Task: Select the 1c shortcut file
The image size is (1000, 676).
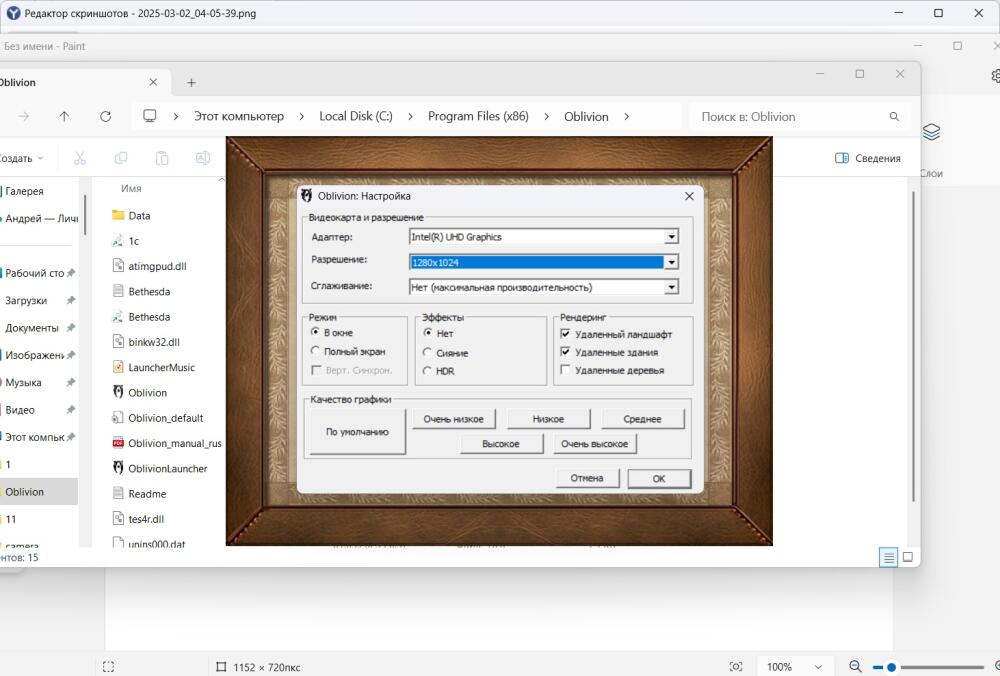Action: 126,241
